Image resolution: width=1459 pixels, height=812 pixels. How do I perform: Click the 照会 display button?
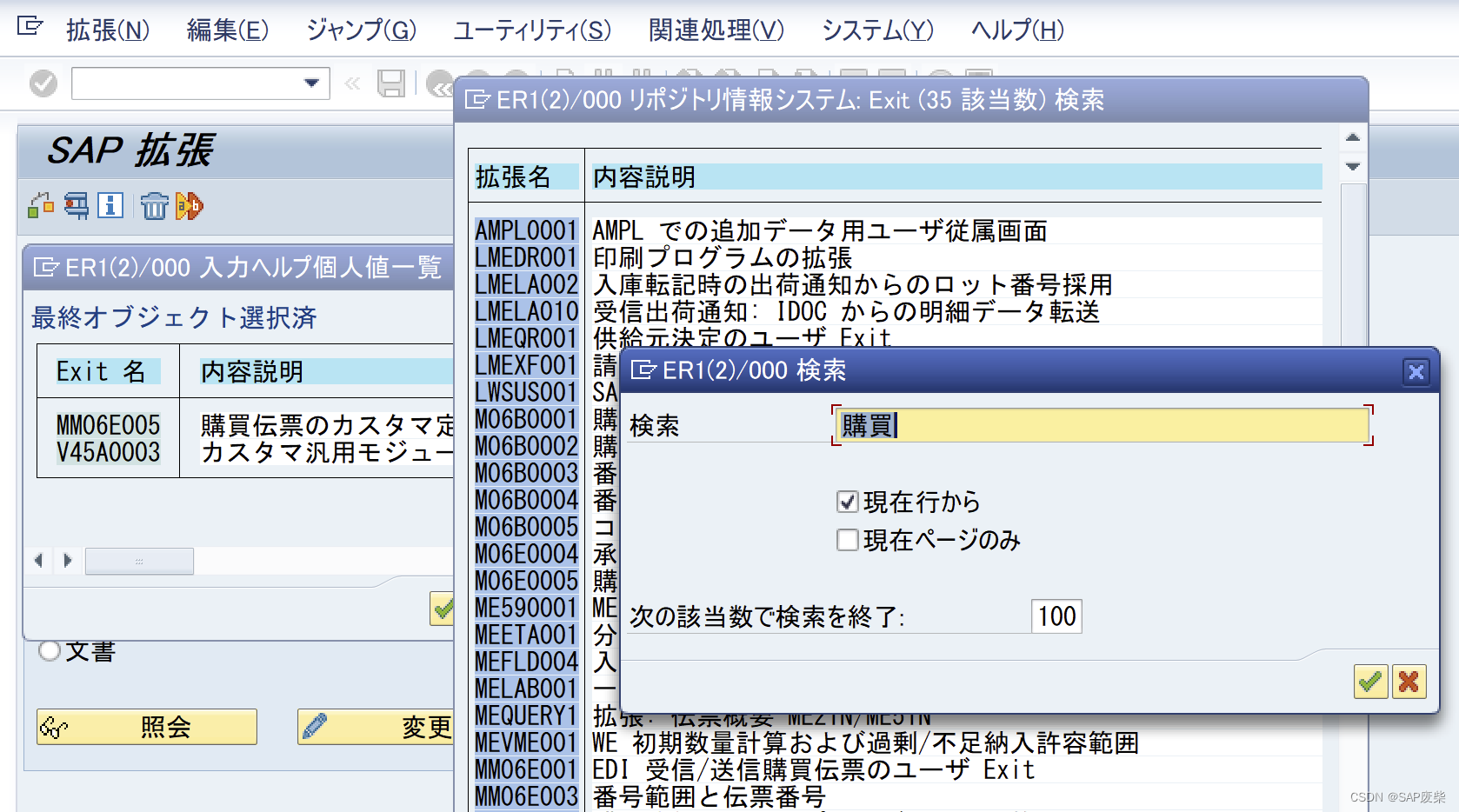[x=147, y=727]
